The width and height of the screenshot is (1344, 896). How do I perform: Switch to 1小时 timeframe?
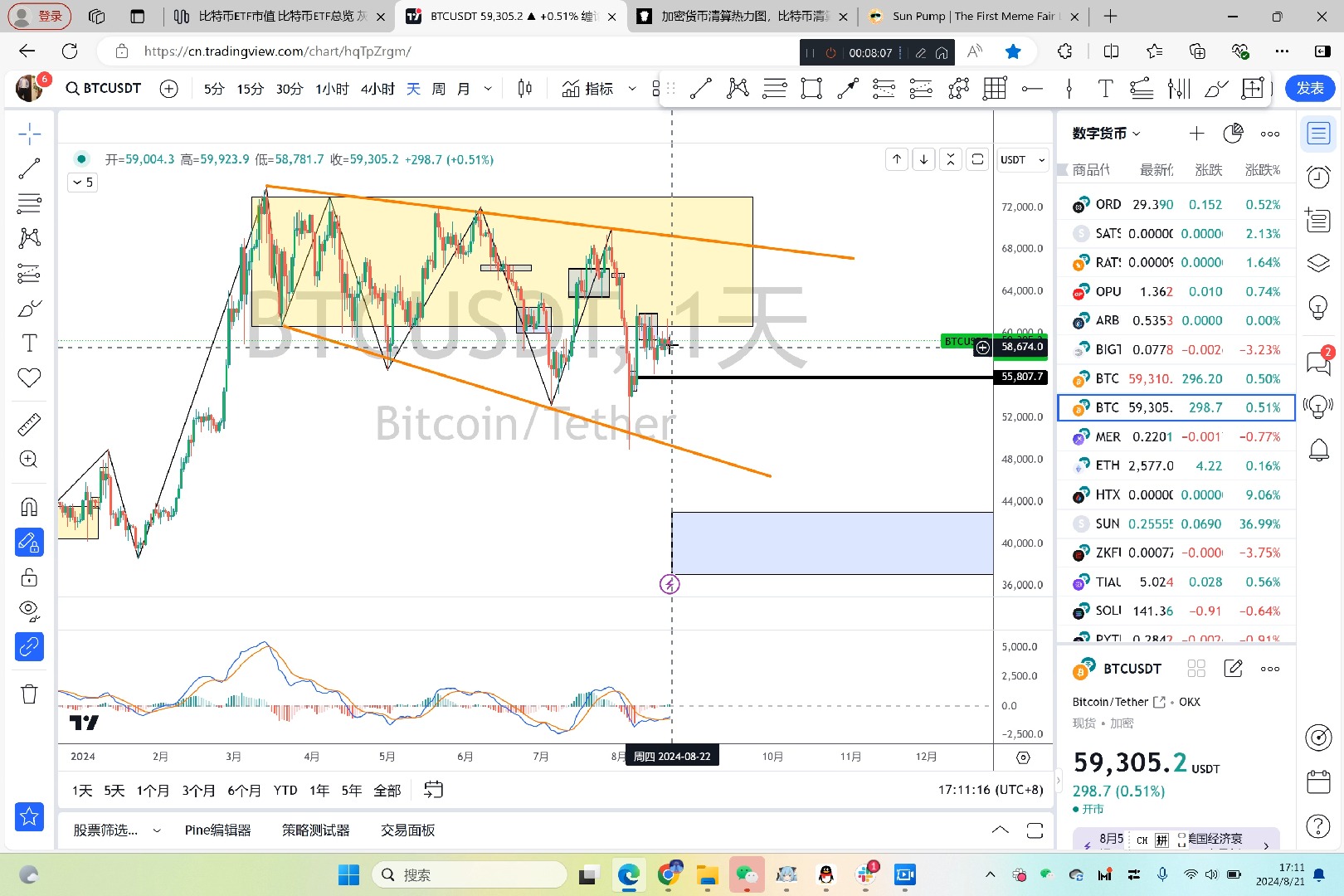[x=332, y=89]
